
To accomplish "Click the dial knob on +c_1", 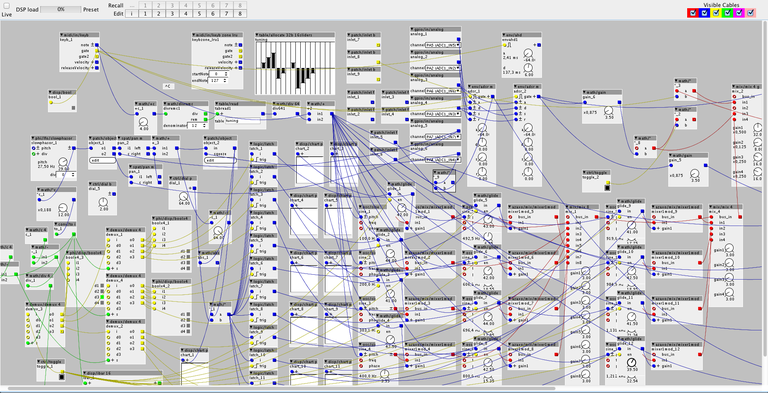I will click(144, 121).
